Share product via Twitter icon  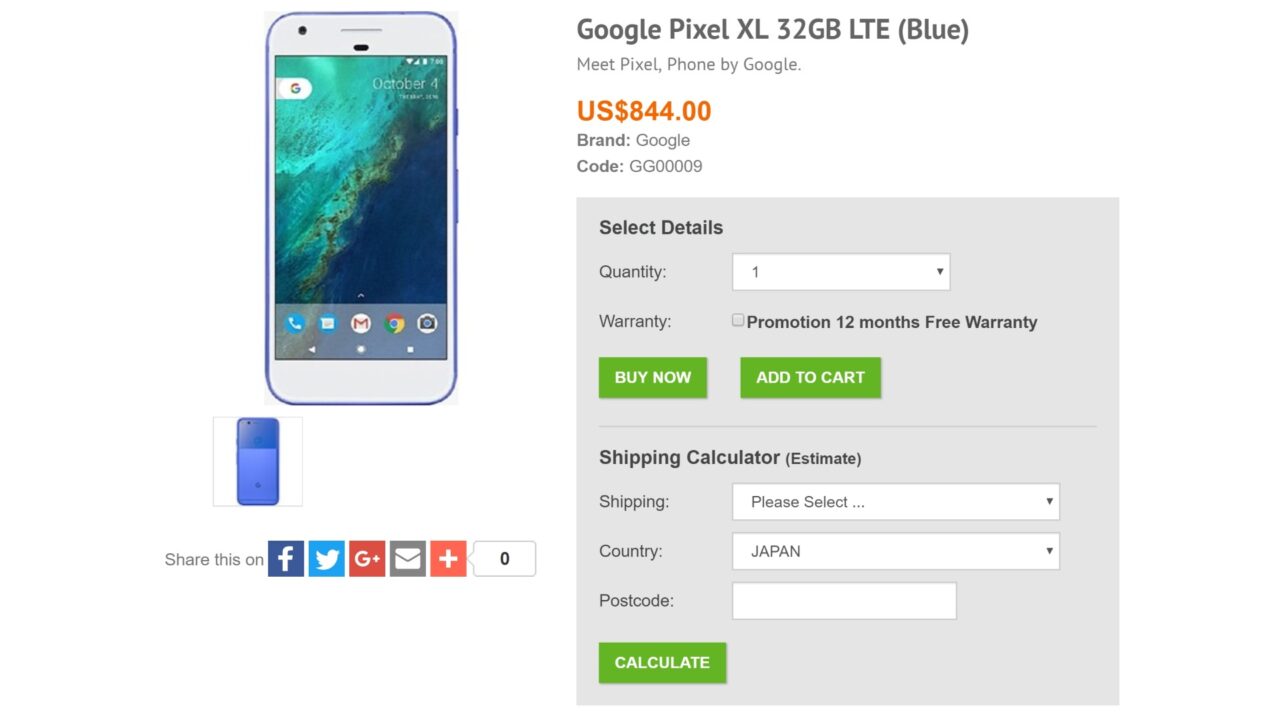[x=327, y=558]
